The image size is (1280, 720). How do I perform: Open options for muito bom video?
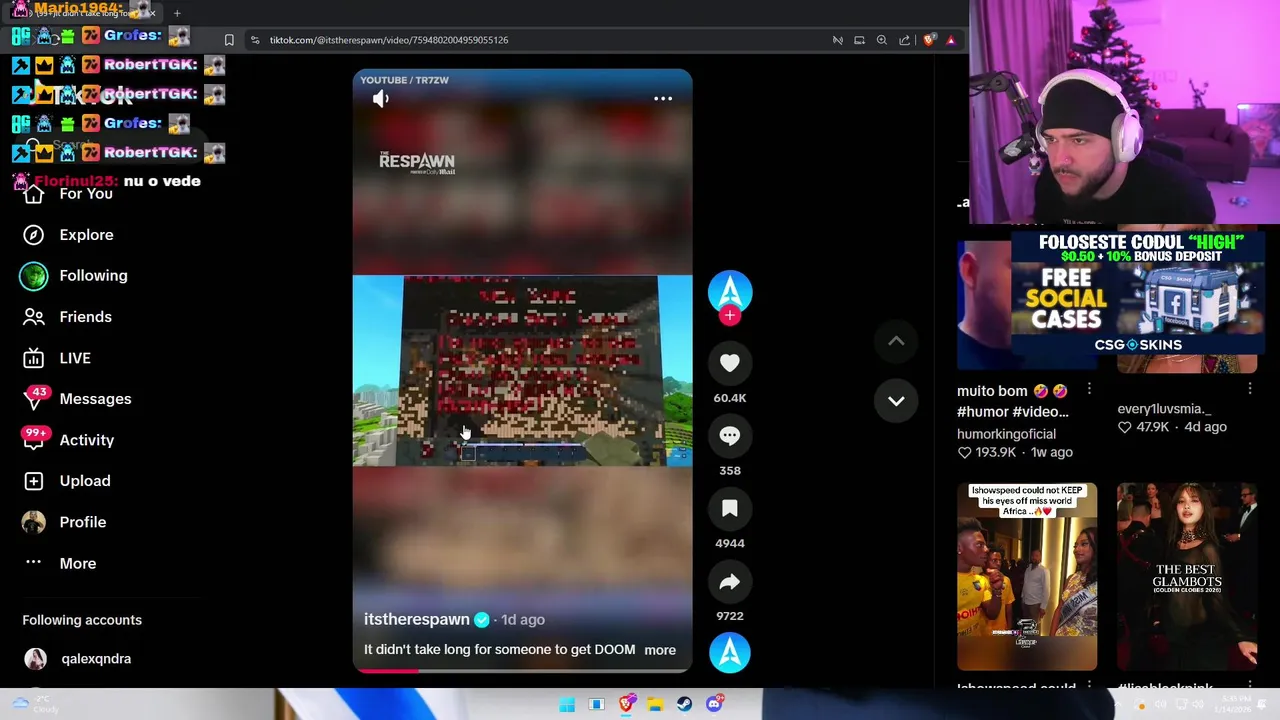(x=1089, y=390)
